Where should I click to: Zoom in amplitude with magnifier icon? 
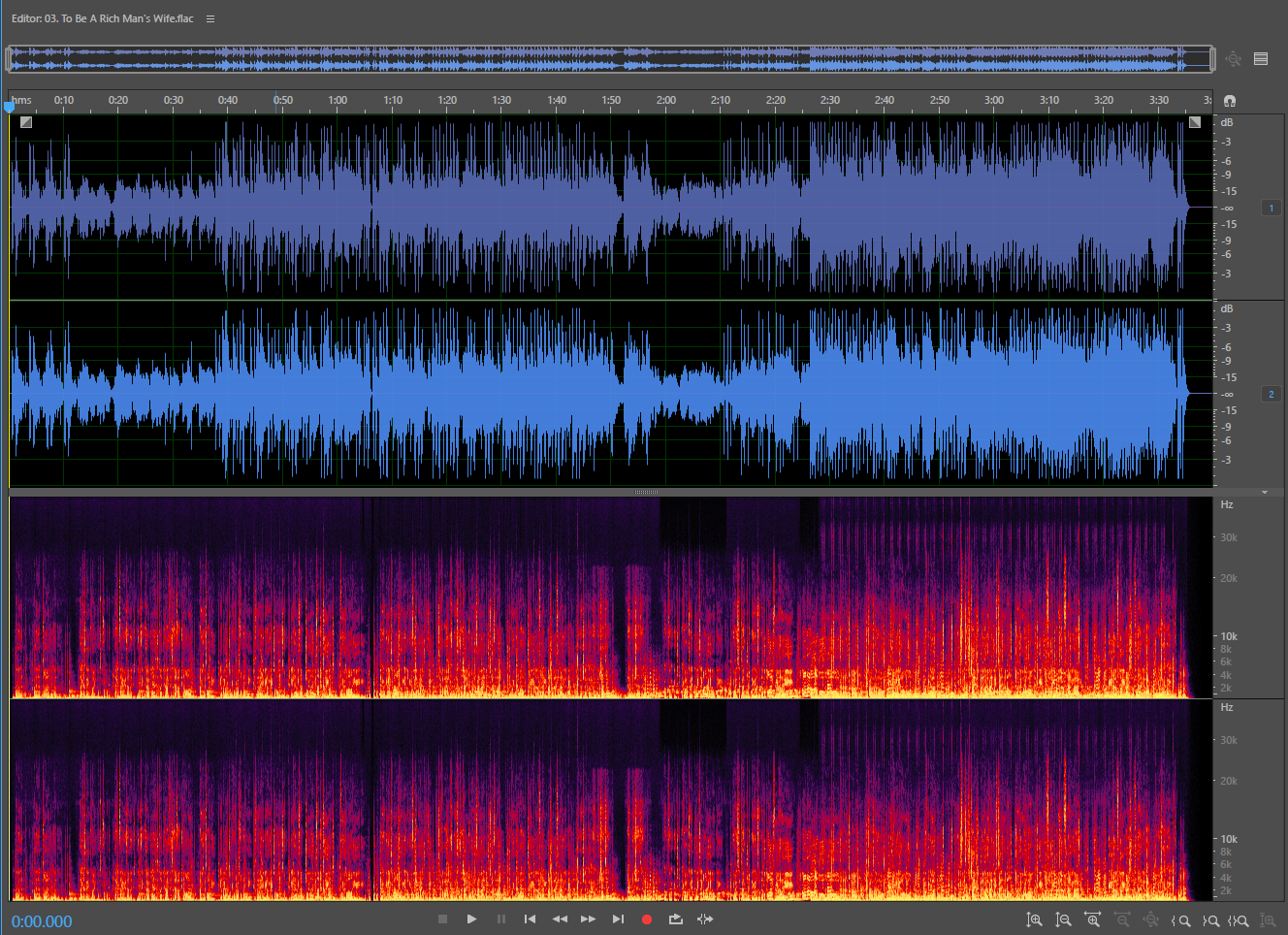(1034, 920)
